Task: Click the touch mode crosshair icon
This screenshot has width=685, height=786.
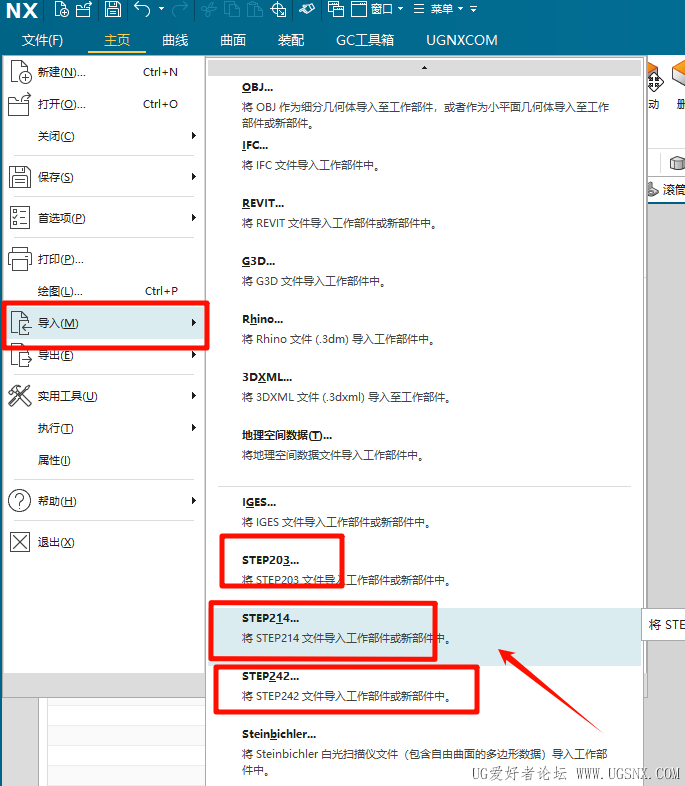Action: [x=278, y=9]
